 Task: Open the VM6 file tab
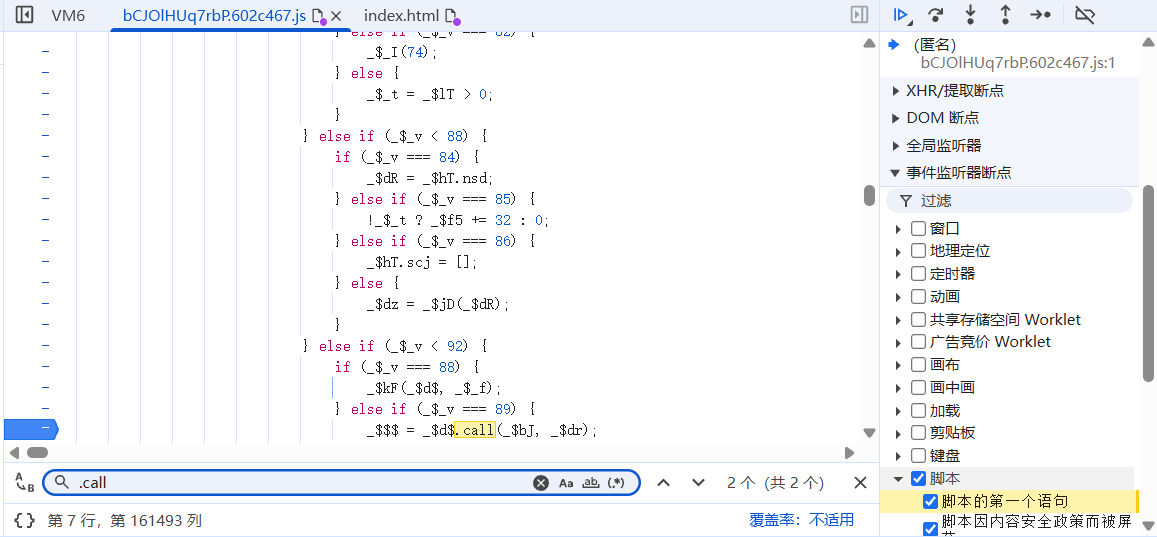(68, 16)
